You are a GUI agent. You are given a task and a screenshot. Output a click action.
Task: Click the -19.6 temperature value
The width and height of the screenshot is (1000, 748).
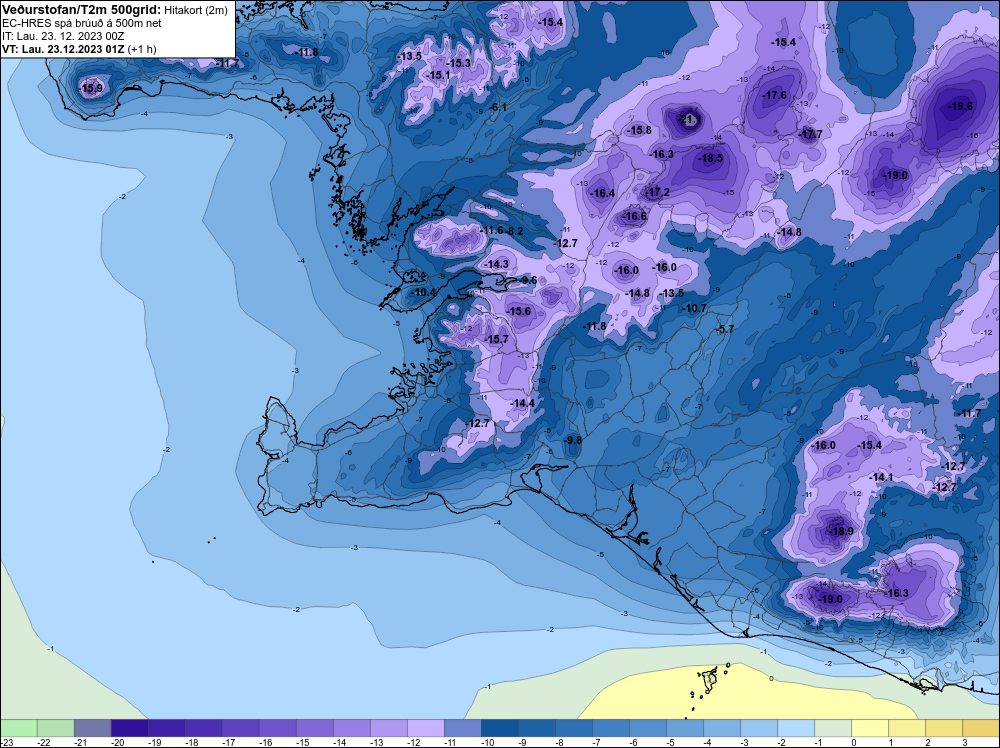tap(960, 106)
